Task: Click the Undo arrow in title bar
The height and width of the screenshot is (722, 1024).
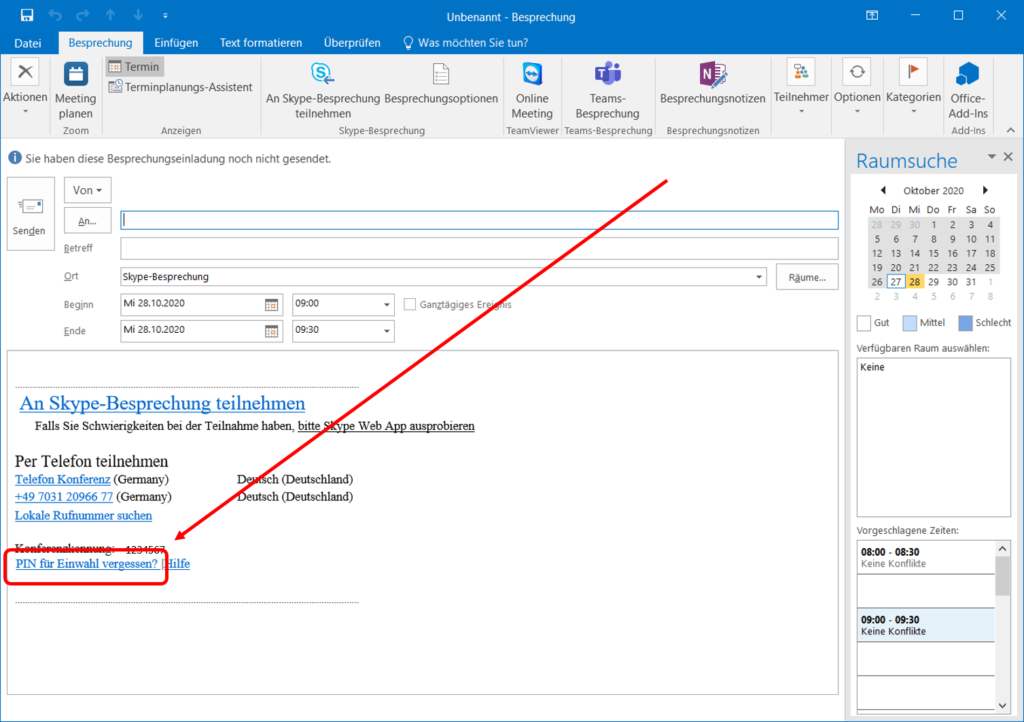Action: [x=55, y=16]
